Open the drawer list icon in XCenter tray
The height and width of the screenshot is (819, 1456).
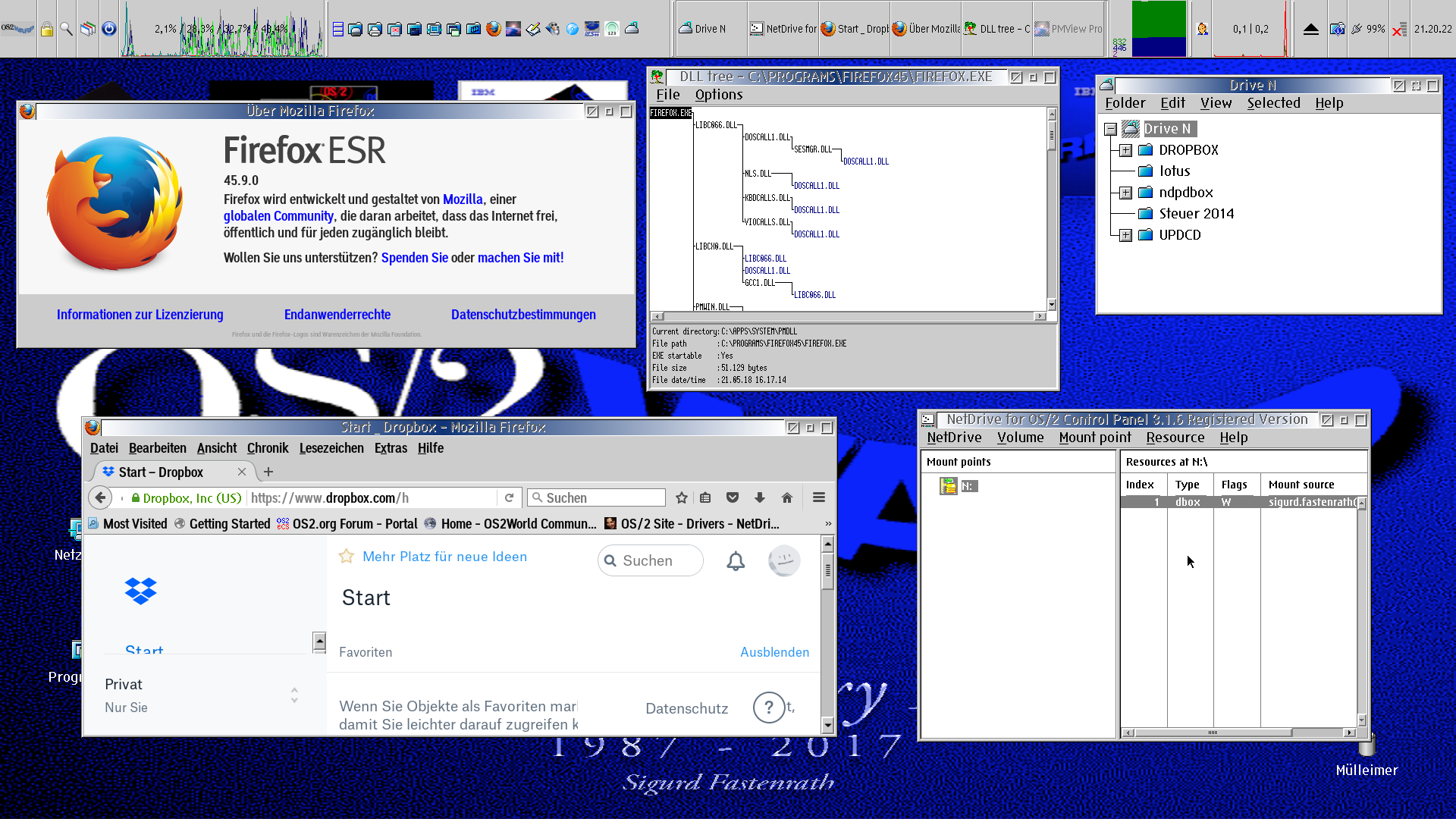[x=338, y=29]
